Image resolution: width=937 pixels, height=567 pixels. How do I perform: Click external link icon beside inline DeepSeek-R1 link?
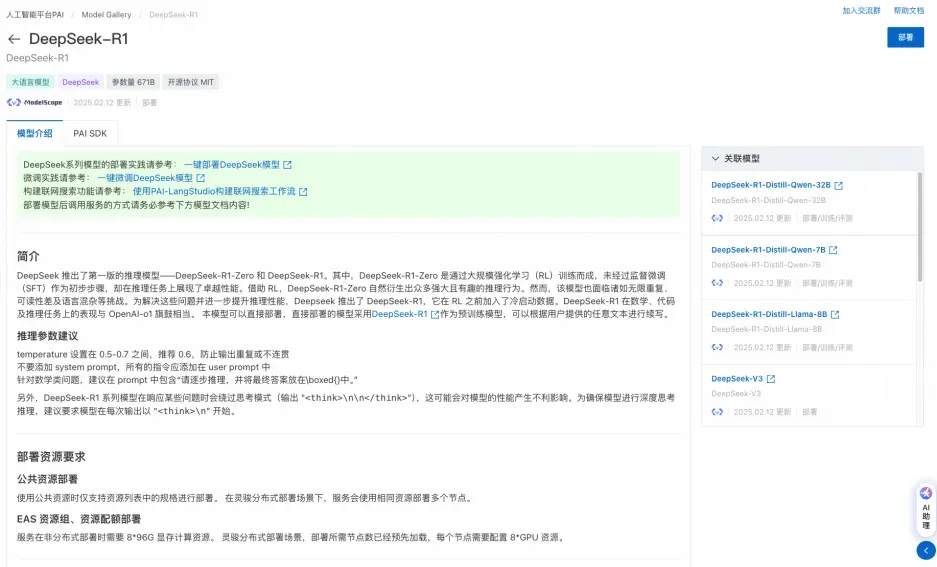click(435, 314)
